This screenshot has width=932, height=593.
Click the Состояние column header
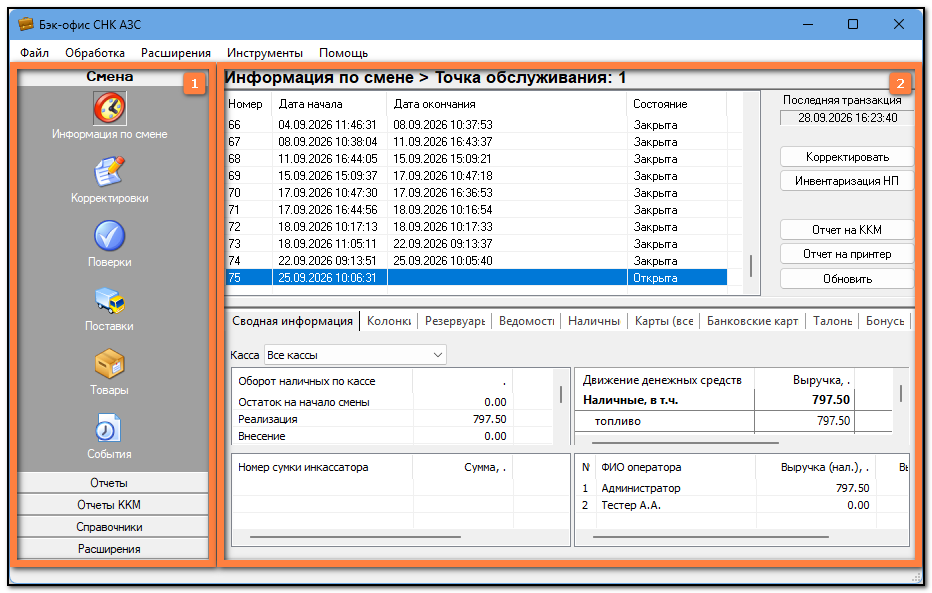point(676,104)
